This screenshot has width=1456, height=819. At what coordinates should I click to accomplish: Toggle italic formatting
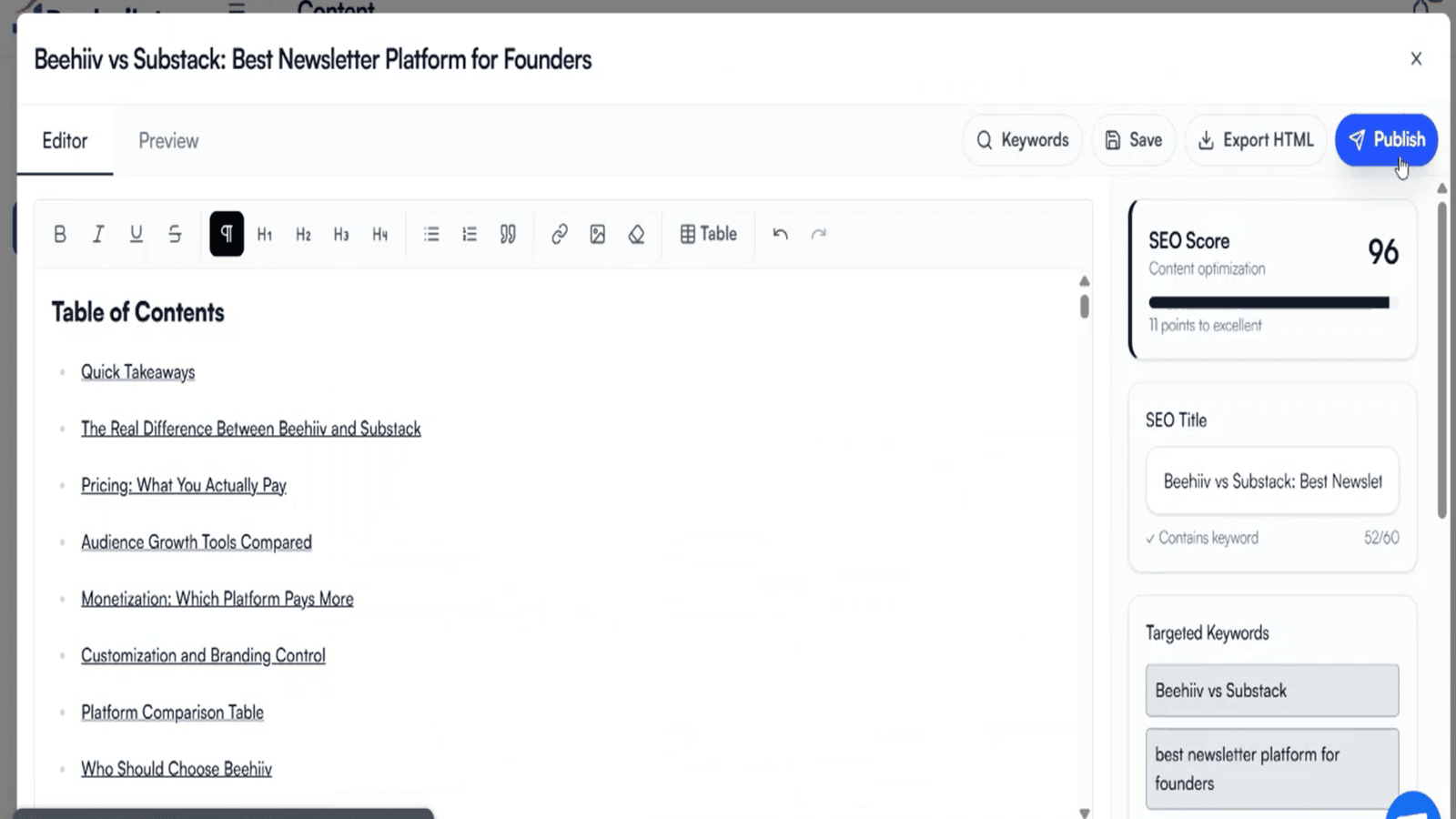98,234
